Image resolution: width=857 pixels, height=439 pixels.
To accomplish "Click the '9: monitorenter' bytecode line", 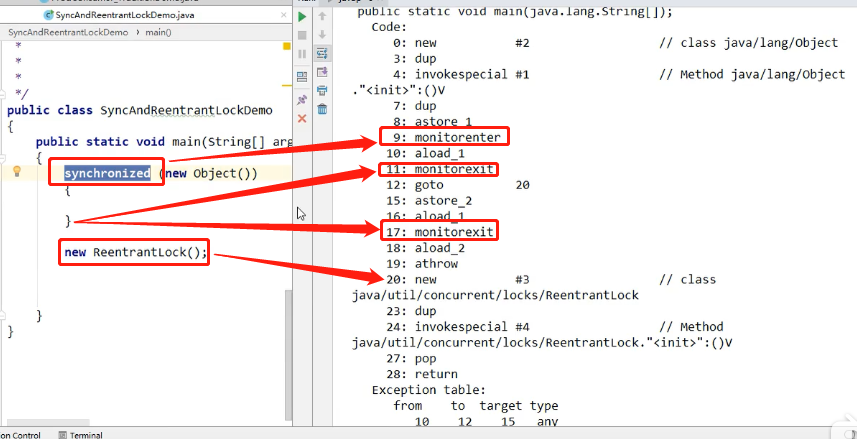I will [x=447, y=137].
